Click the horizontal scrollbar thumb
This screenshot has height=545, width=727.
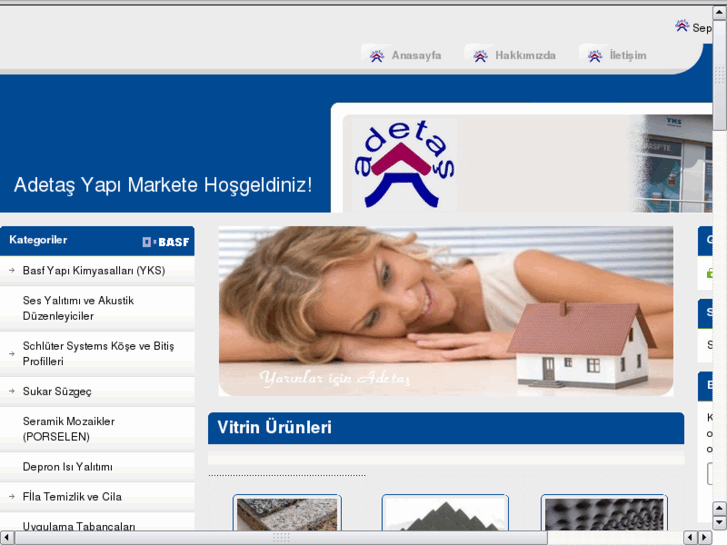pyautogui.click(x=281, y=538)
